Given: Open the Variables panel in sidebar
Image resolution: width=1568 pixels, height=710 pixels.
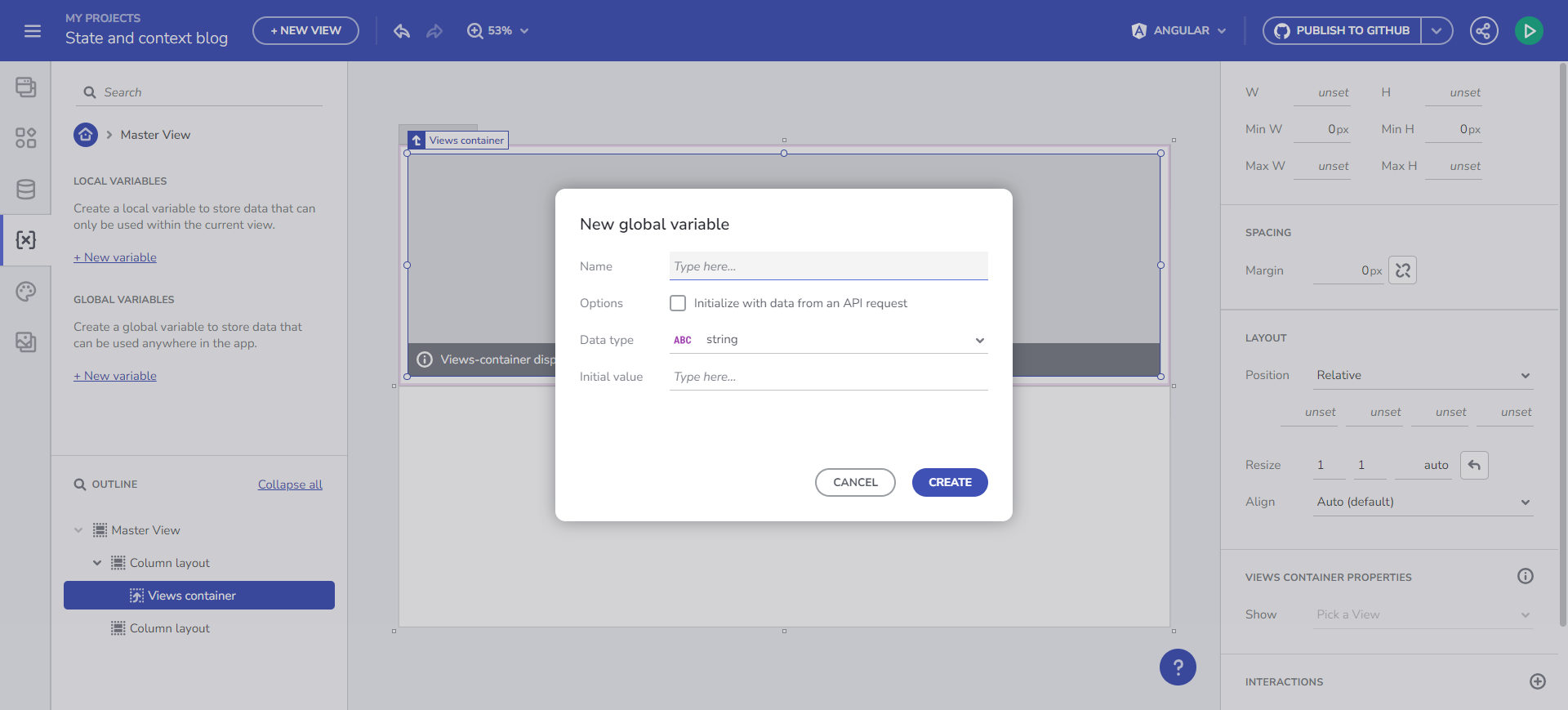Looking at the screenshot, I should [26, 239].
